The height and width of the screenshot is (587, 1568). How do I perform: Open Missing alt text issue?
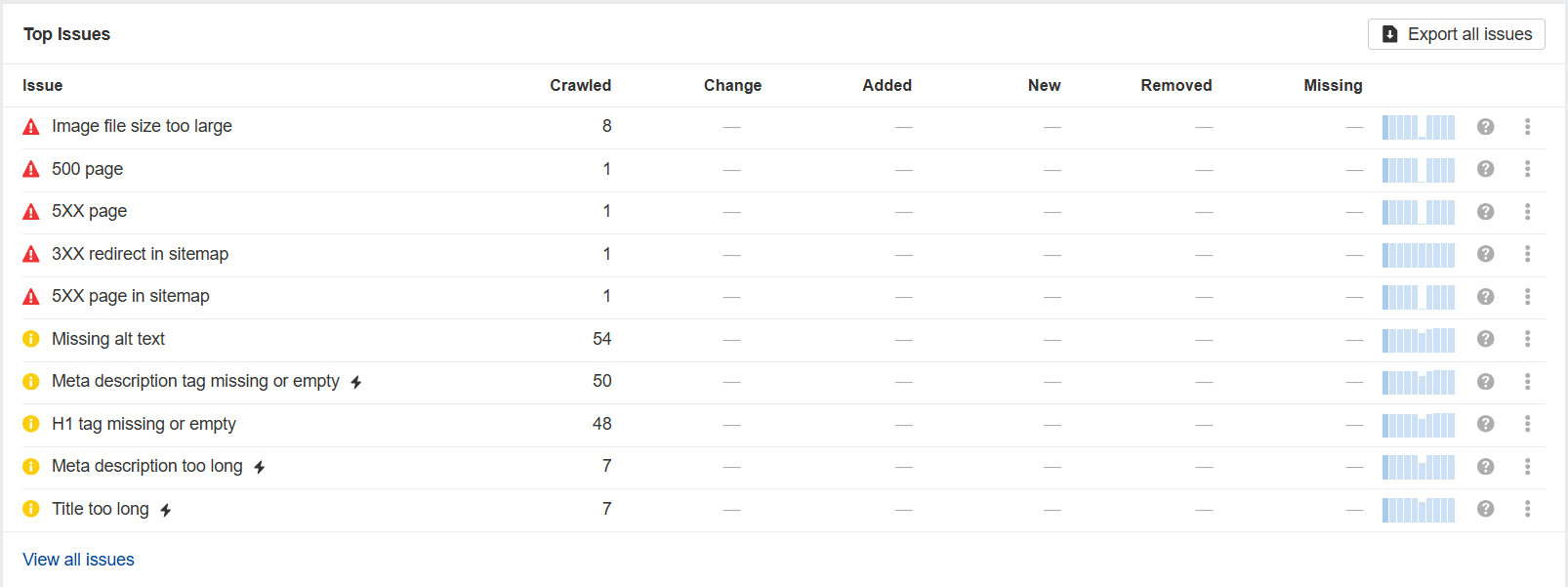pyautogui.click(x=108, y=339)
